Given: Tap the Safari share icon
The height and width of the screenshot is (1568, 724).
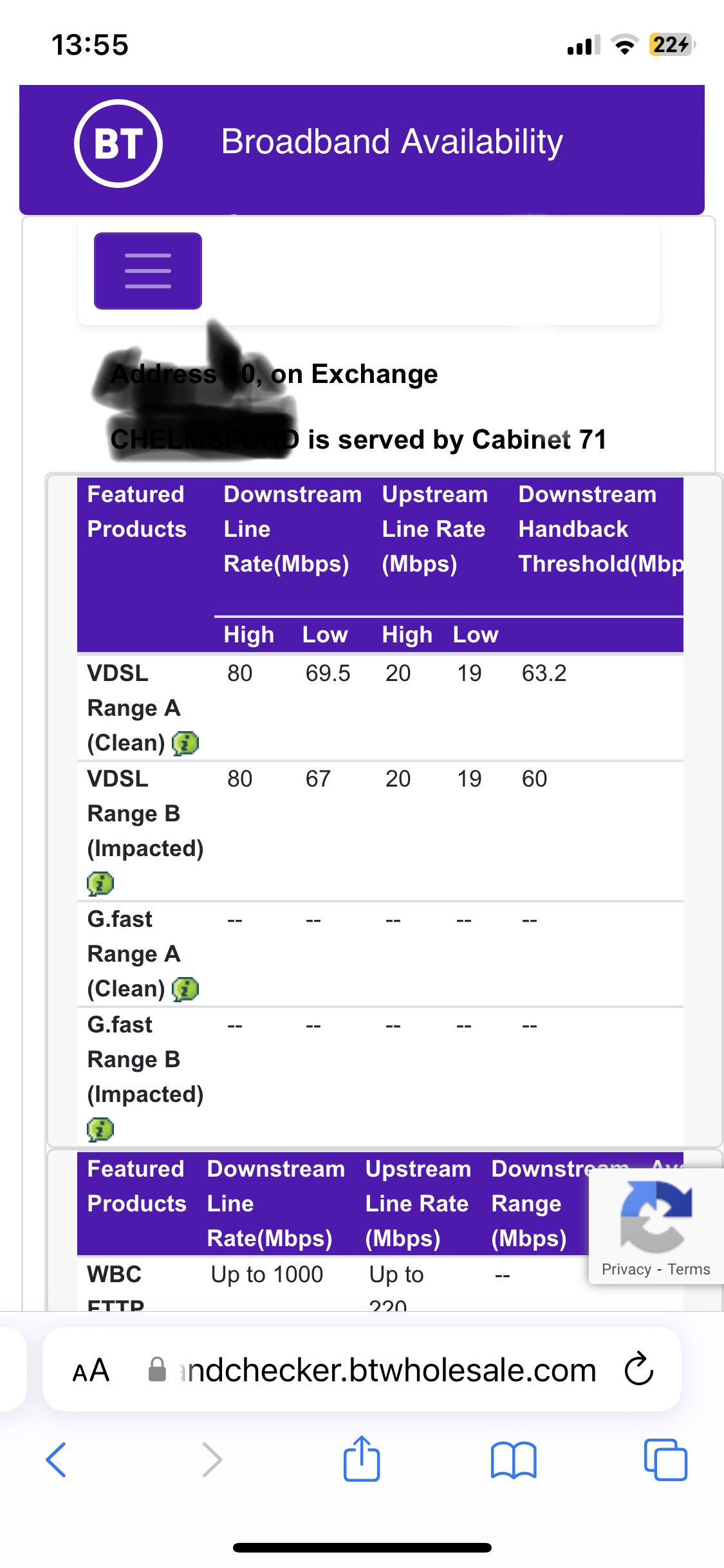Looking at the screenshot, I should pos(362,1459).
